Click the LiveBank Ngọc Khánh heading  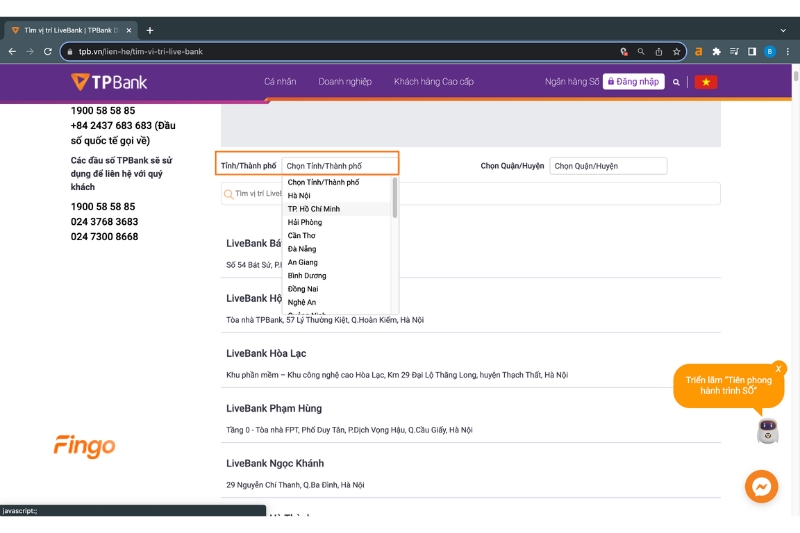[275, 464]
